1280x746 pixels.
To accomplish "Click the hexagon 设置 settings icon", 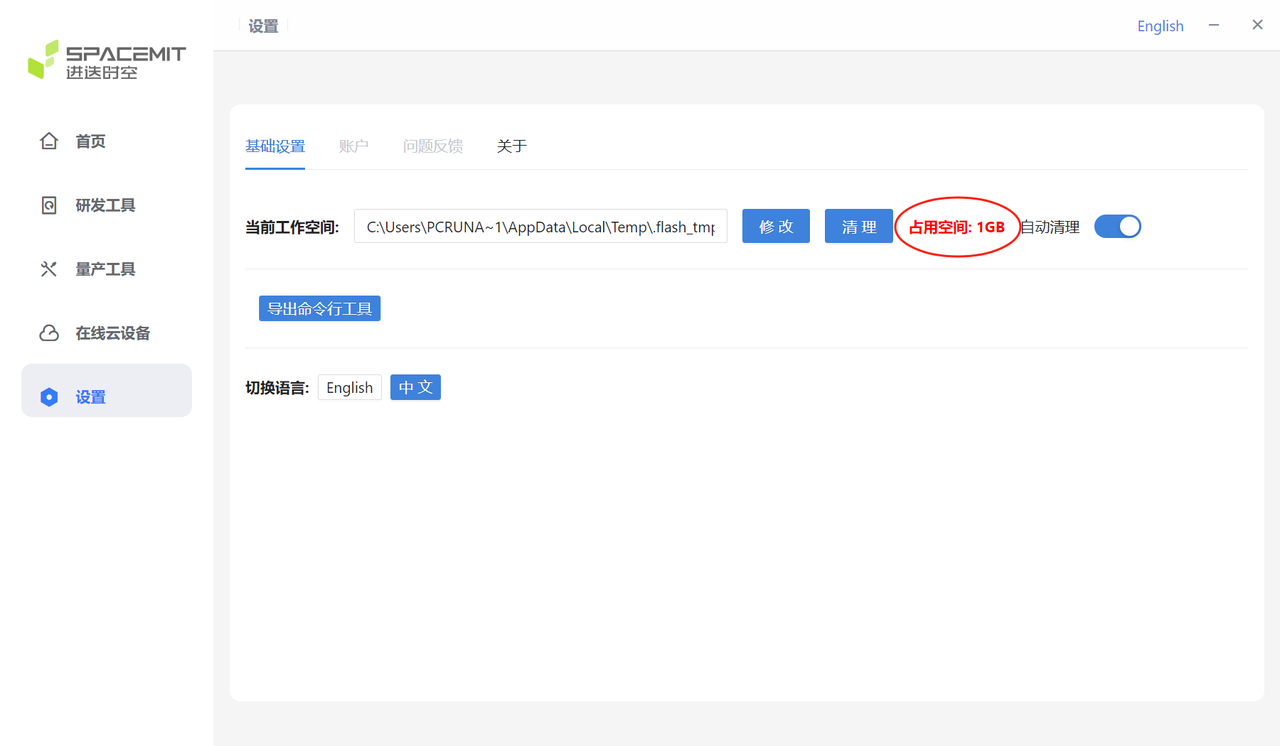I will (49, 397).
